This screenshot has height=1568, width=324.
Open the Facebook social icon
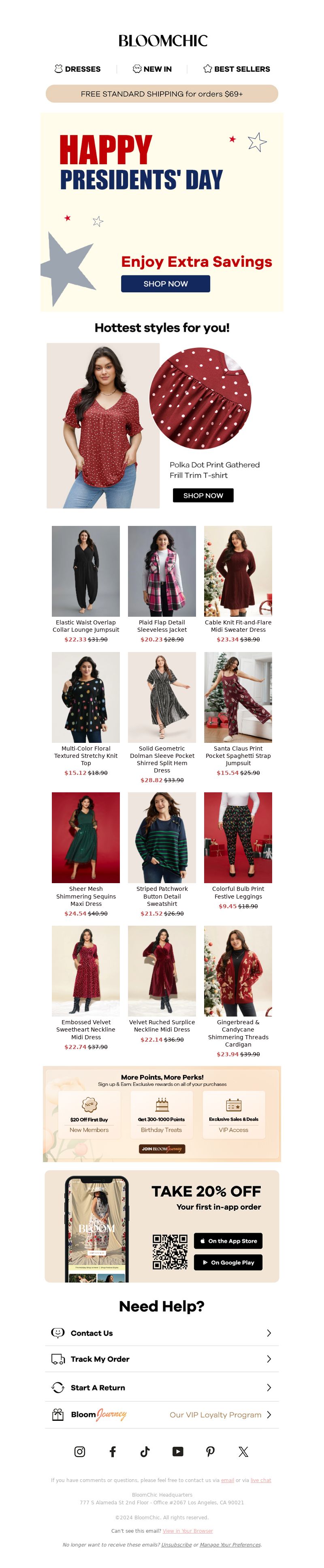(113, 1451)
